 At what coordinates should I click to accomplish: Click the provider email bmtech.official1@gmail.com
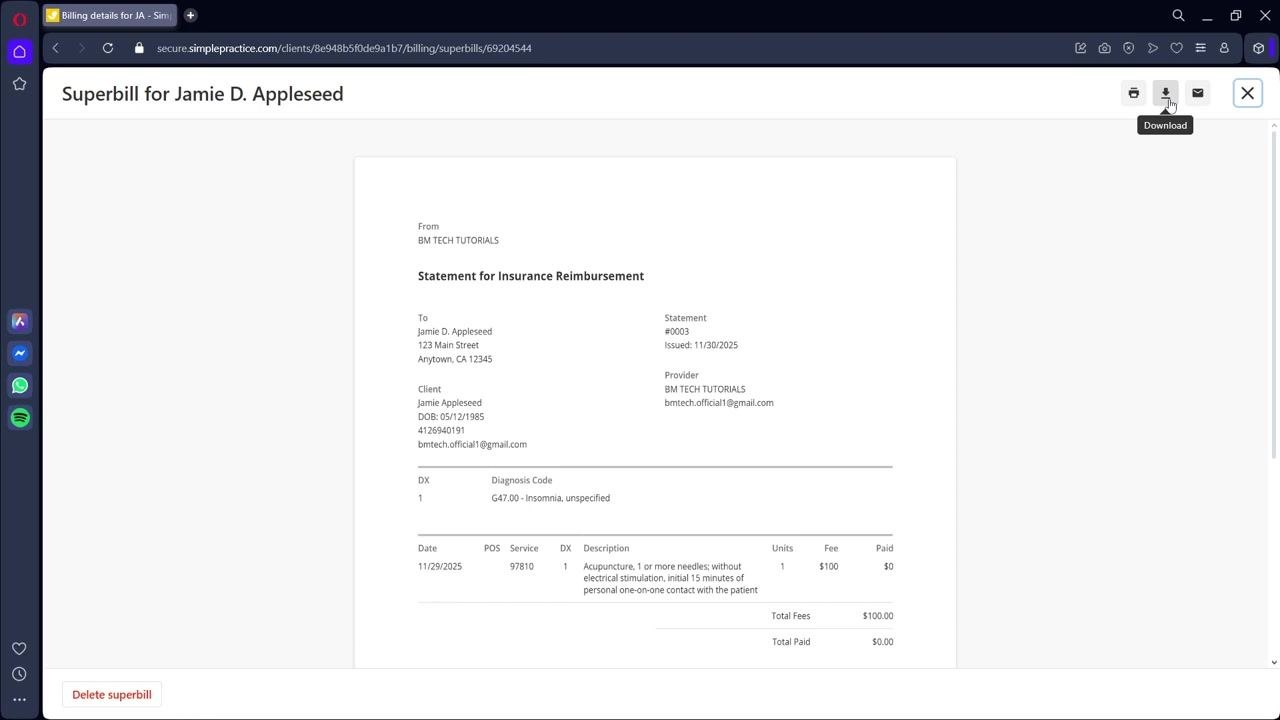719,403
